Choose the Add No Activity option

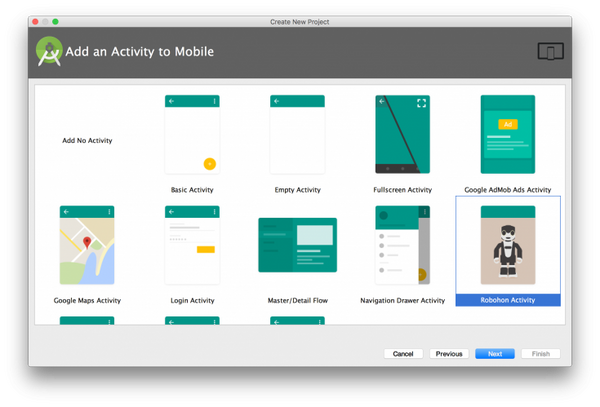point(87,141)
